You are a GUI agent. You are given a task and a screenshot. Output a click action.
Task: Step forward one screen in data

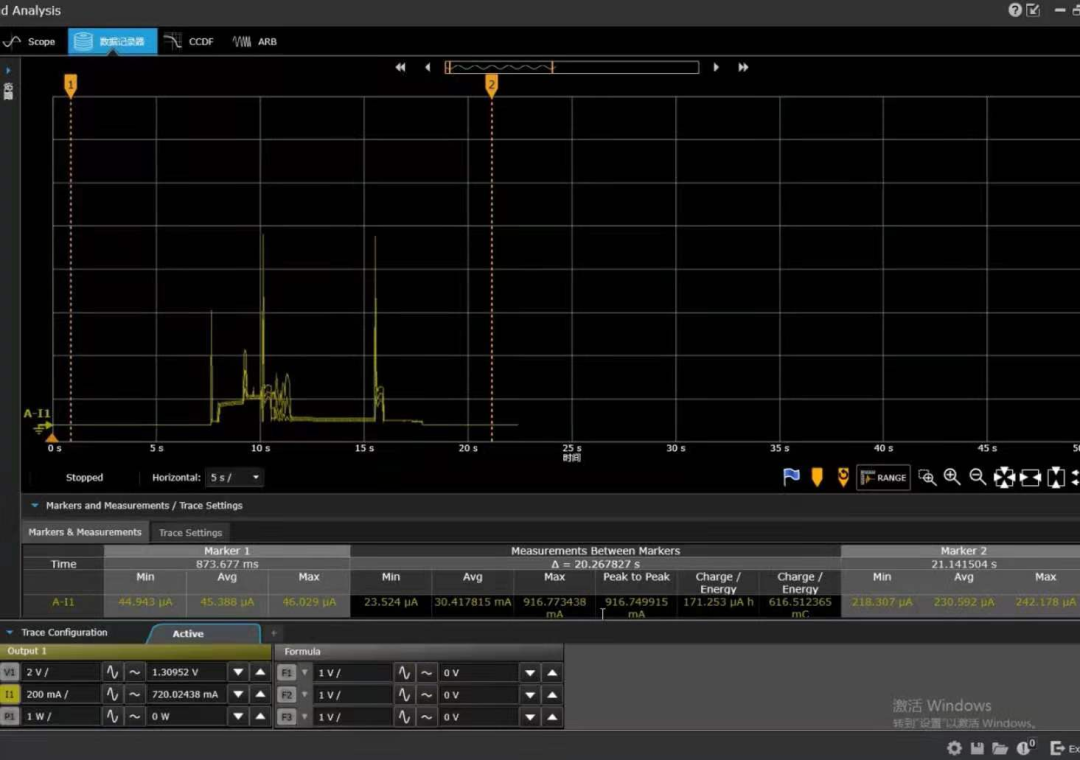[716, 67]
